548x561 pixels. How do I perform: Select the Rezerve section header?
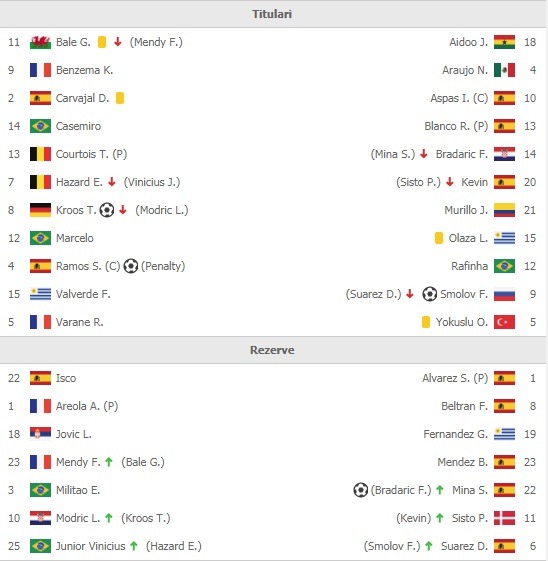(x=273, y=350)
